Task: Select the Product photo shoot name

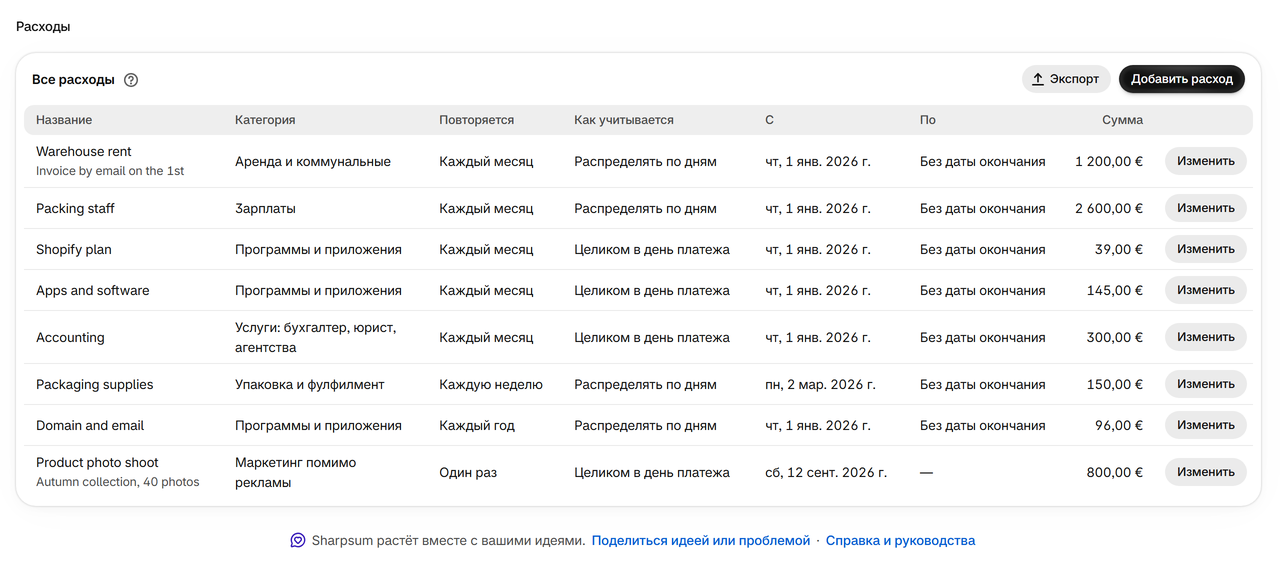Action: (97, 463)
